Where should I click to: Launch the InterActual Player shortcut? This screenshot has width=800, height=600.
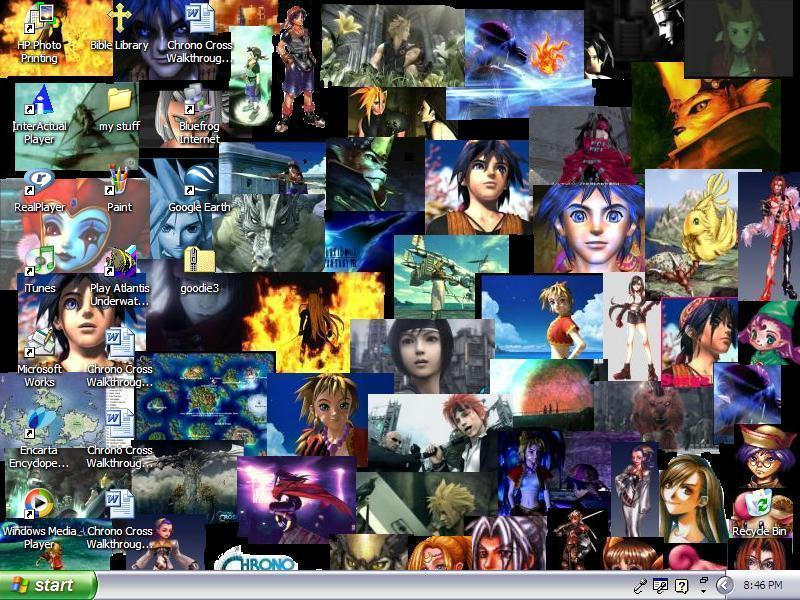(39, 115)
